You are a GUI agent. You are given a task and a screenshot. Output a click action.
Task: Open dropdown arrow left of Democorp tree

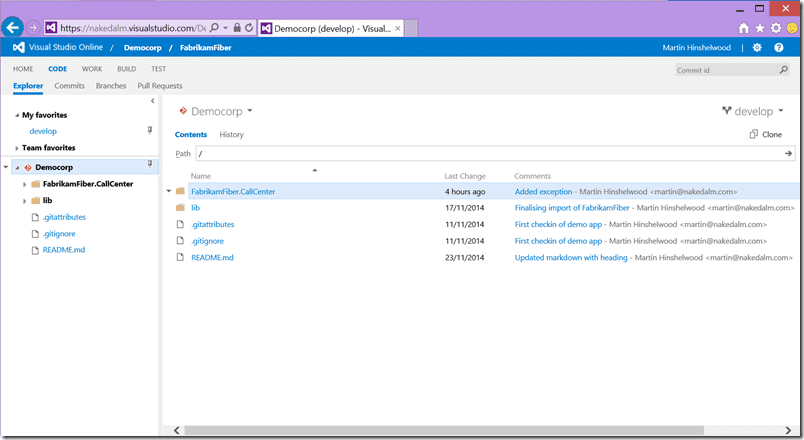6,167
